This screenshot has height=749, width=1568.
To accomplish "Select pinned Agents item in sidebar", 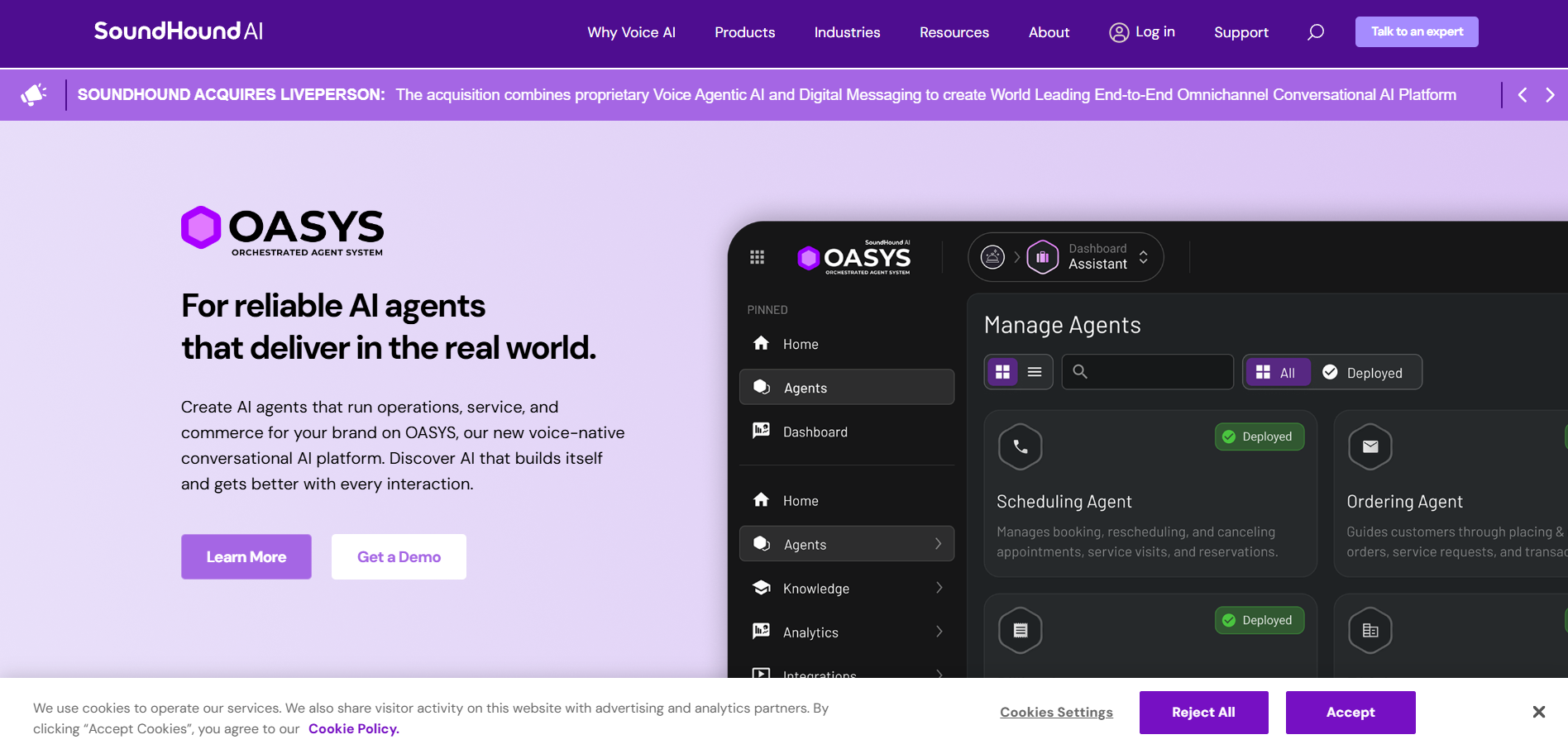I will (x=847, y=387).
